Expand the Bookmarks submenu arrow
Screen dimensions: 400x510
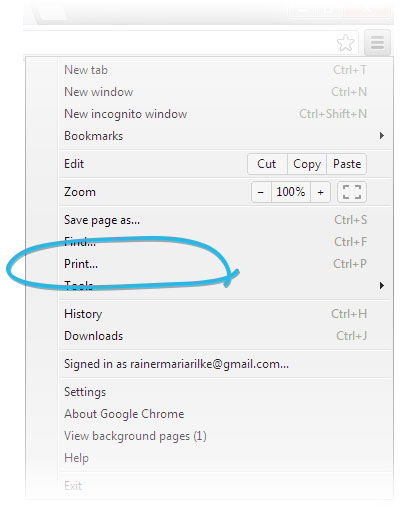click(x=382, y=136)
